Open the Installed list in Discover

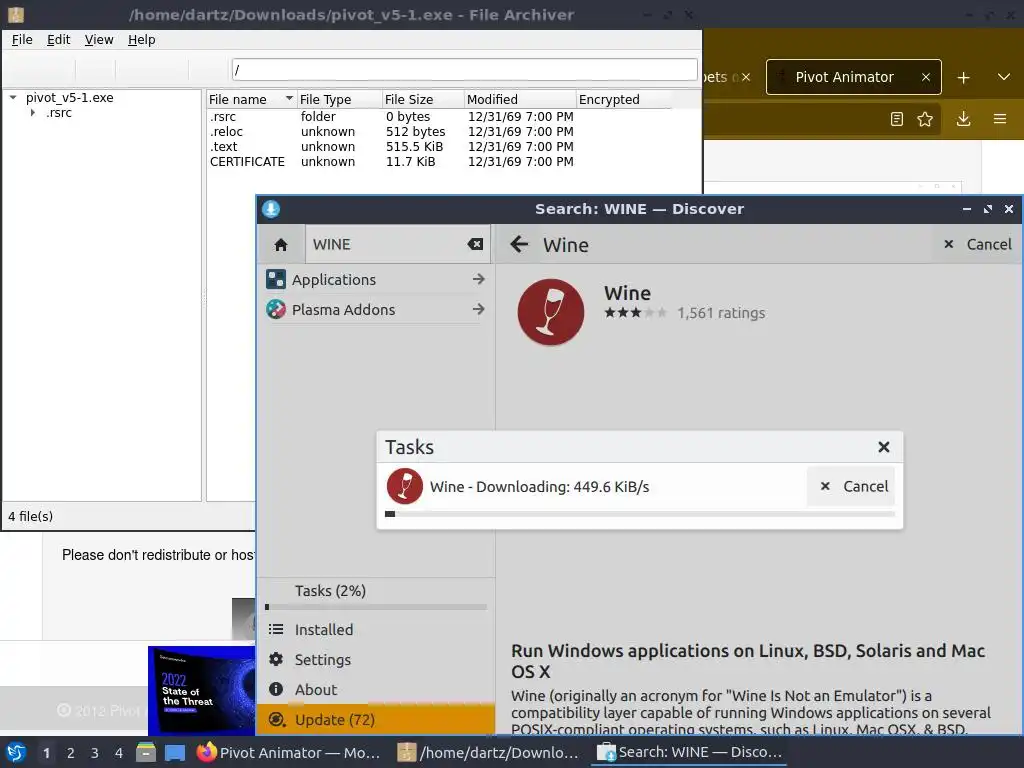pyautogui.click(x=376, y=630)
